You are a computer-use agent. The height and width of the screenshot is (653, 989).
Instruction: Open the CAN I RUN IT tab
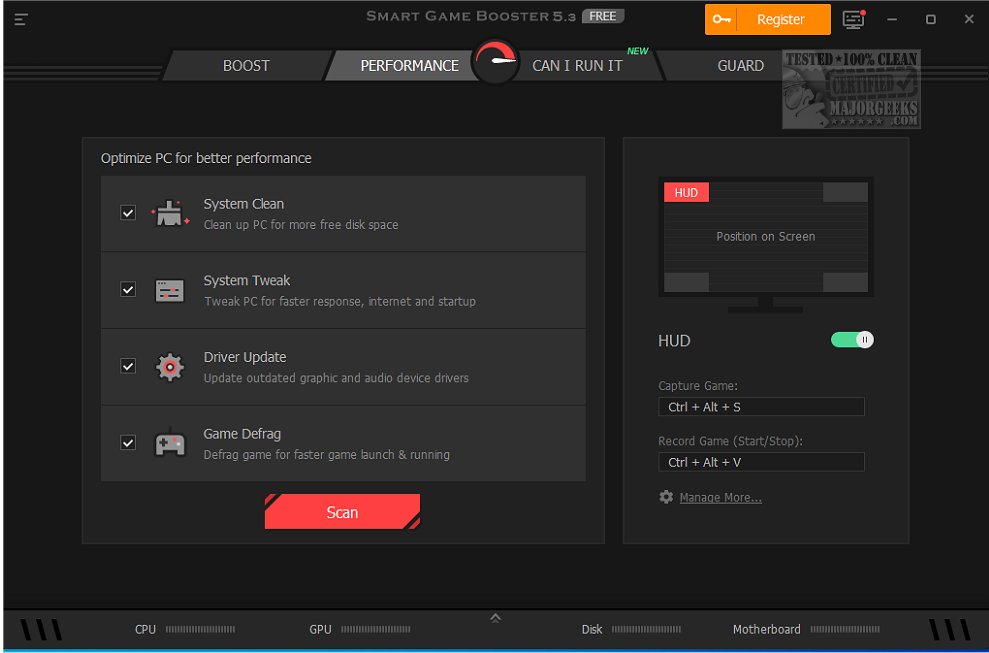point(577,66)
